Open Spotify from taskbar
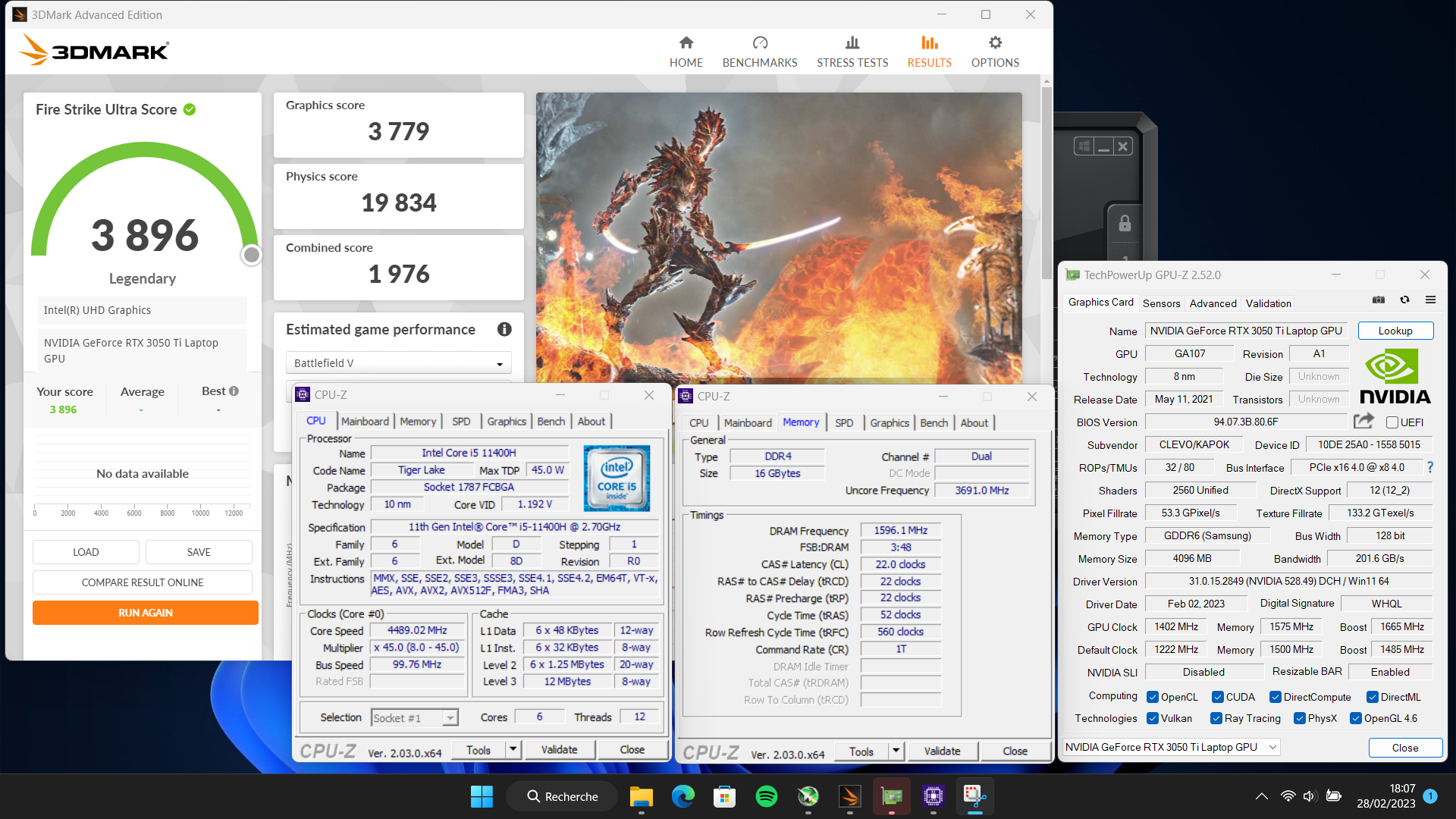The width and height of the screenshot is (1456, 819). [767, 796]
